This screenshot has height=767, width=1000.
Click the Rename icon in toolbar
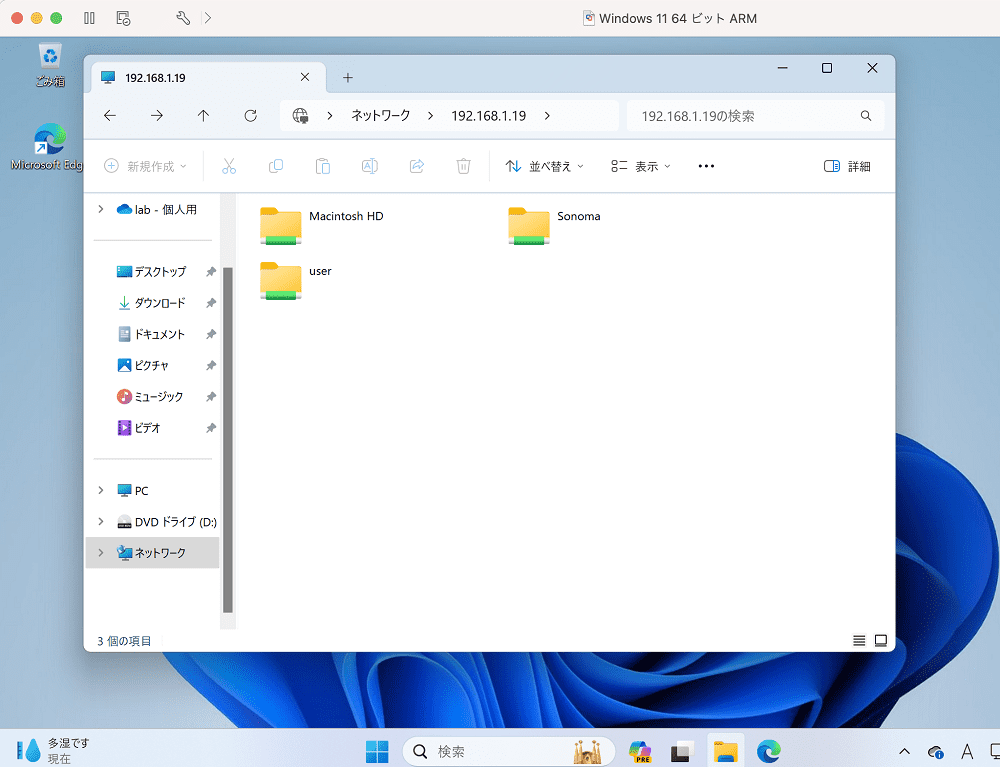coord(370,166)
